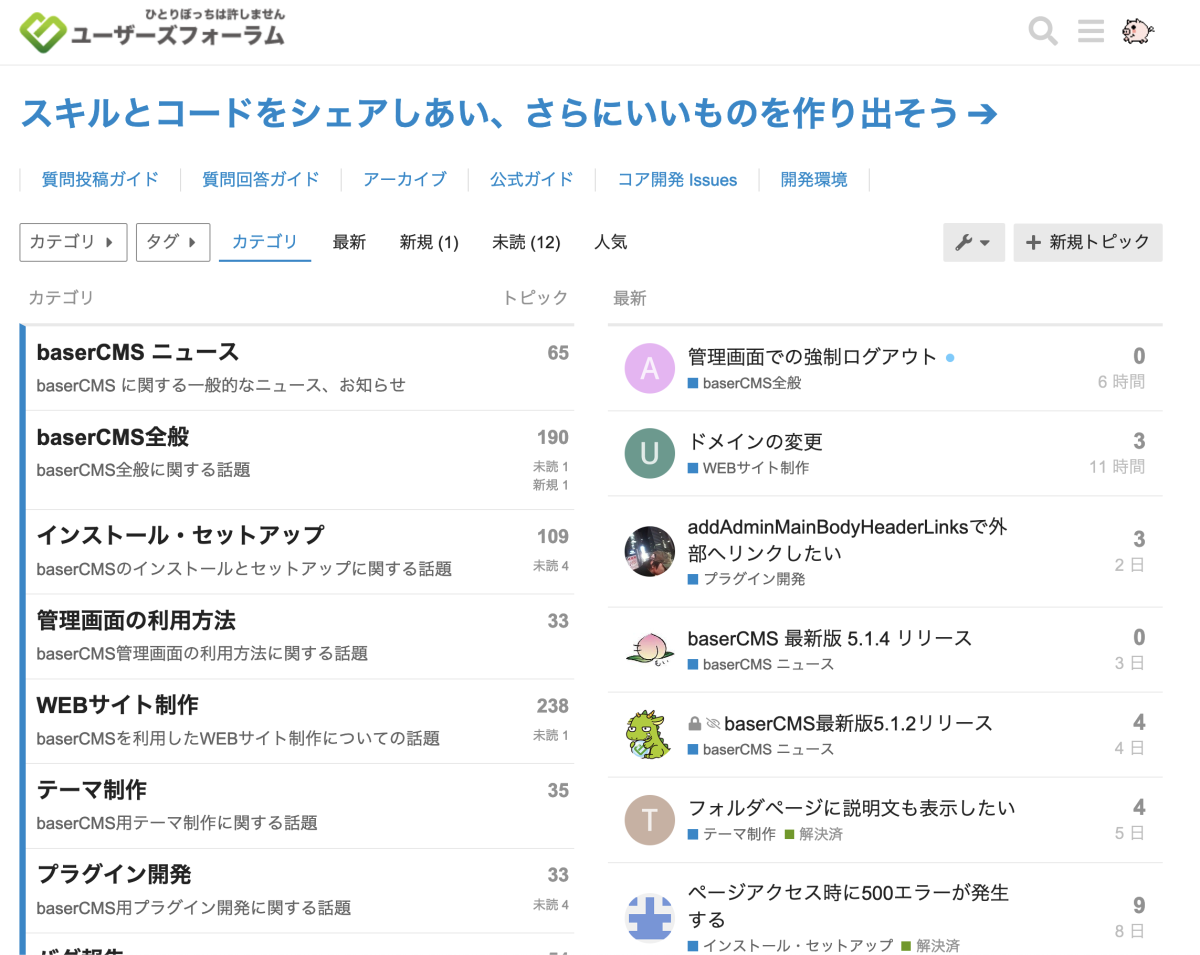Viewport: 1200px width, 955px height.
Task: Click the purple 'A' user avatar
Action: point(649,369)
